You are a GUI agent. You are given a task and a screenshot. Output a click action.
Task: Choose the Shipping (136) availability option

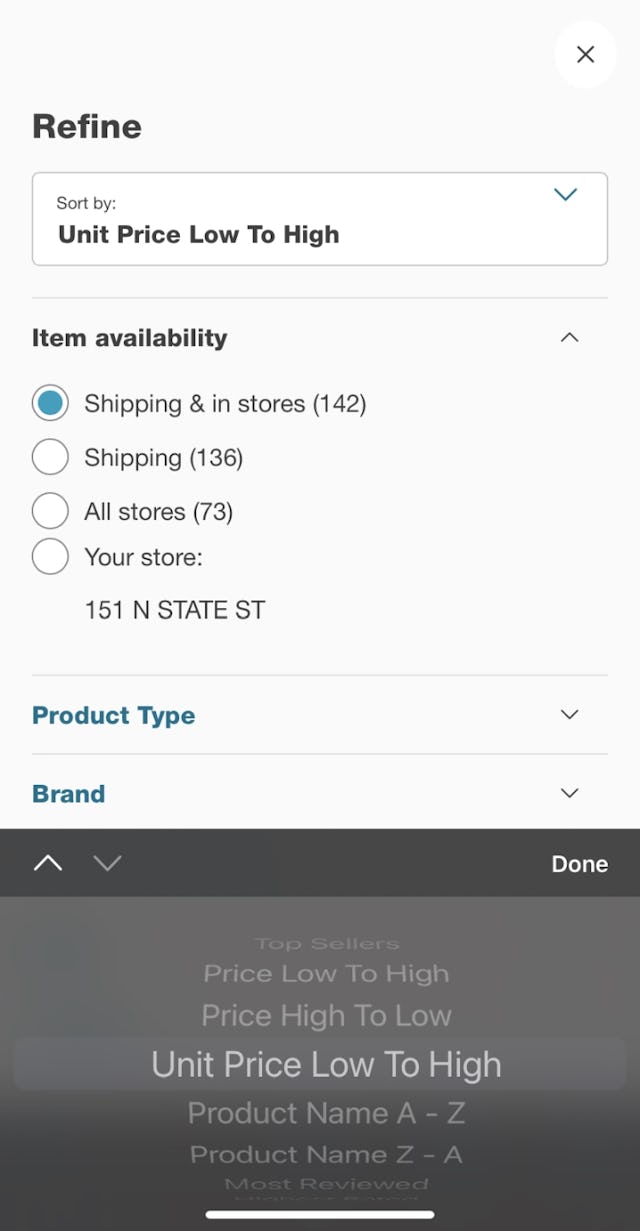pos(50,457)
